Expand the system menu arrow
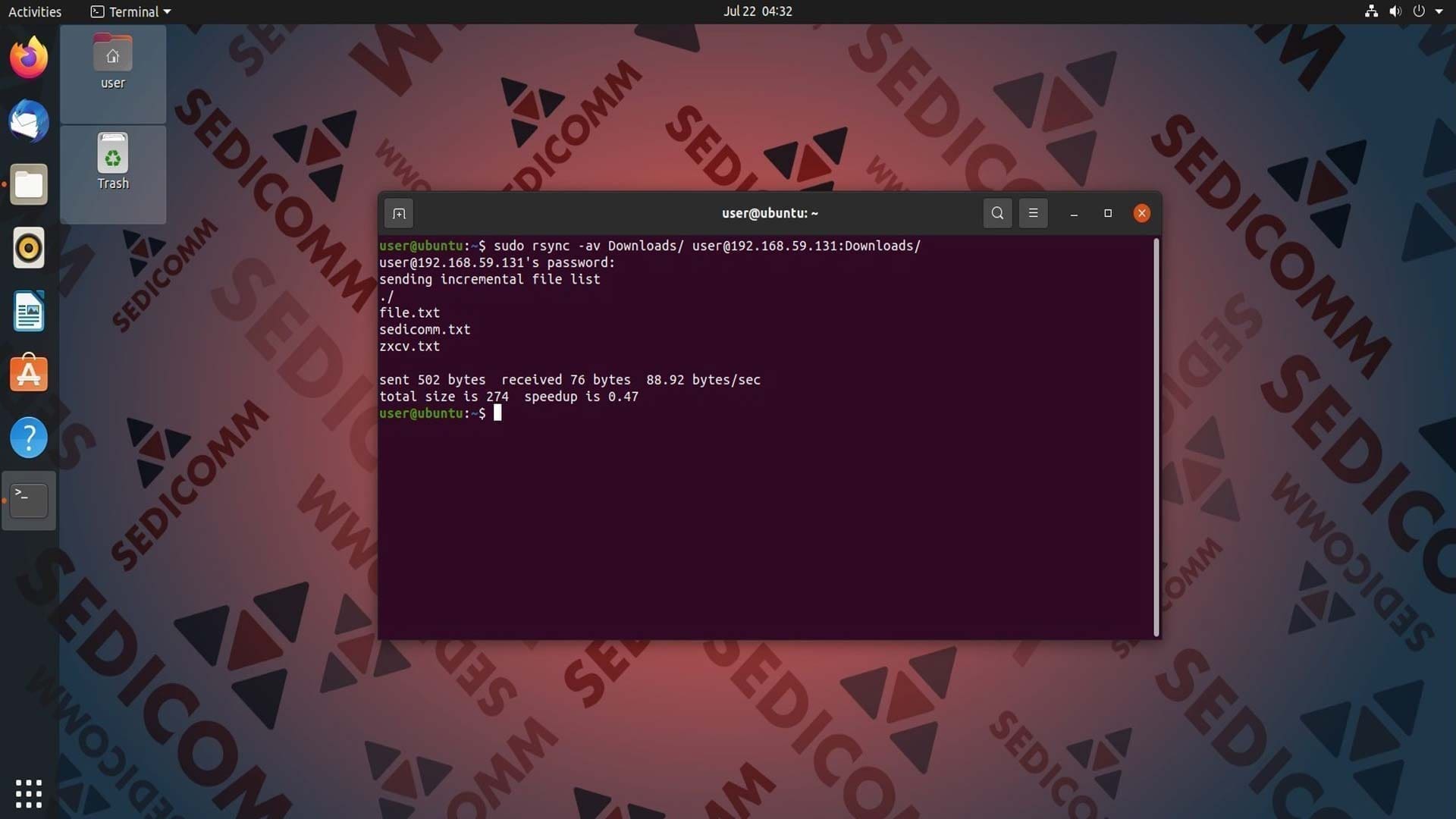 (1439, 11)
